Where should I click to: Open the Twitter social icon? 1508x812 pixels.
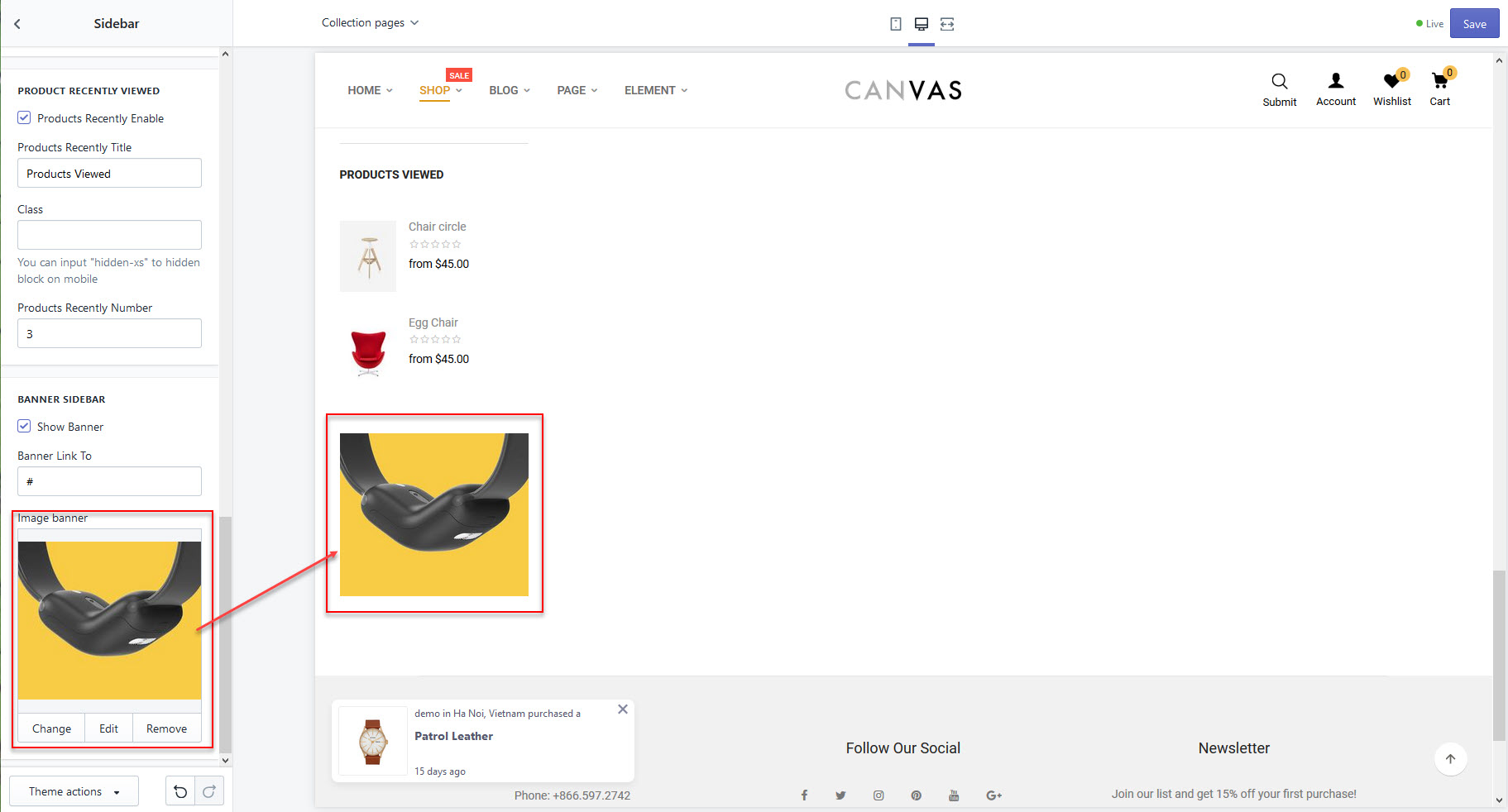click(x=840, y=795)
